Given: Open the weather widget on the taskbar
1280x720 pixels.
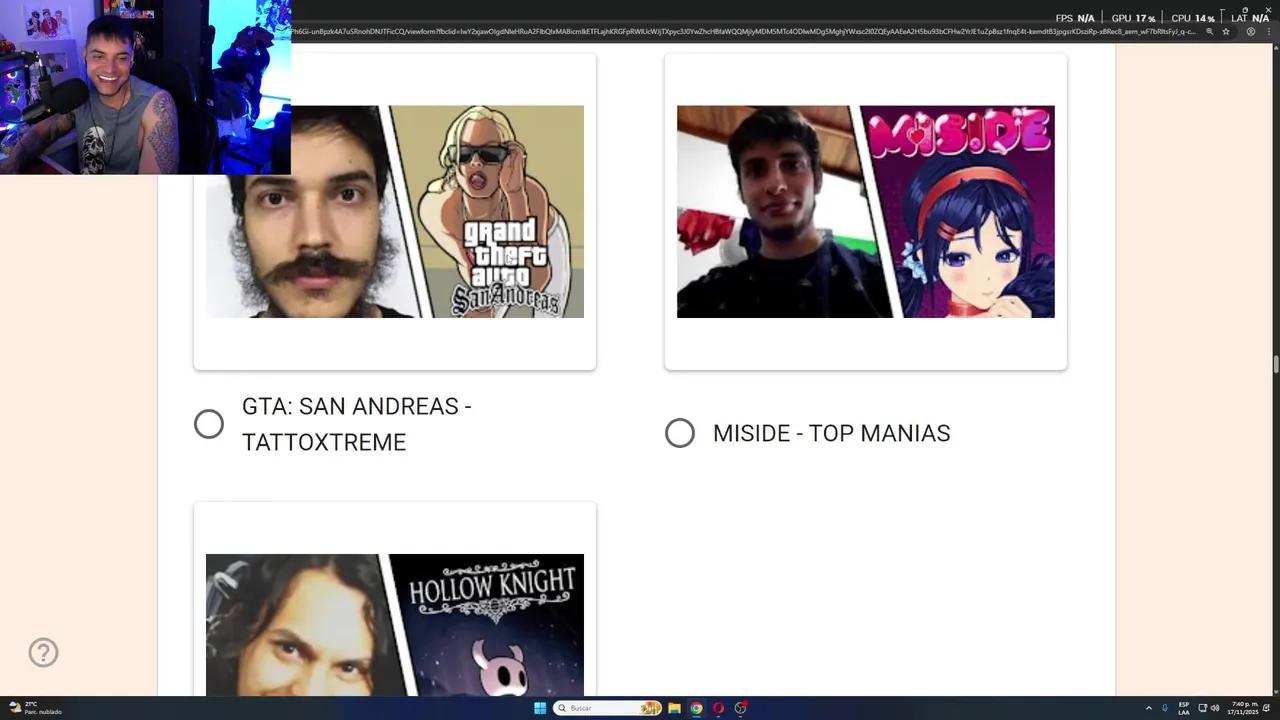Looking at the screenshot, I should [35, 708].
